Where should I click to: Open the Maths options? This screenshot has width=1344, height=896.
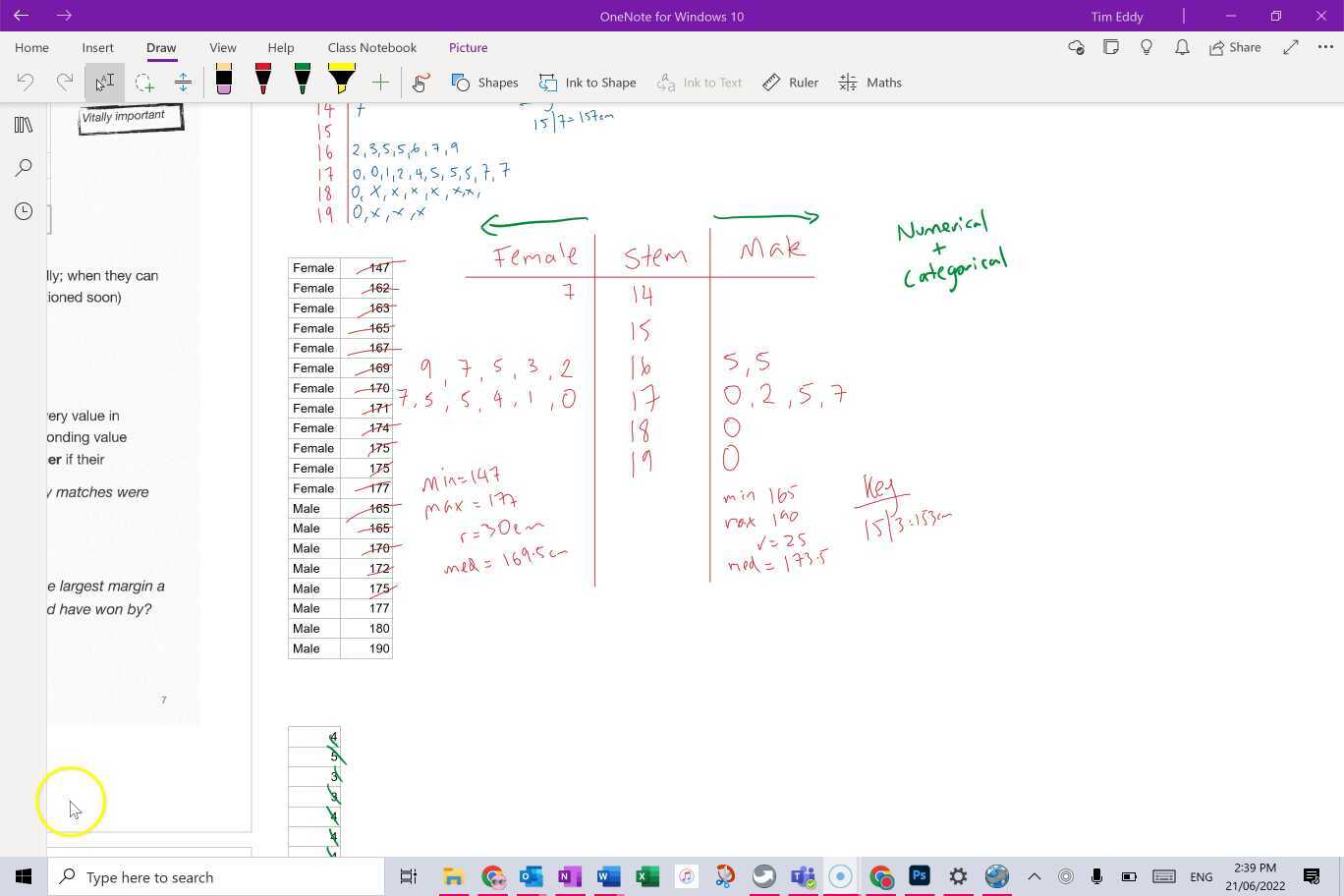click(870, 83)
